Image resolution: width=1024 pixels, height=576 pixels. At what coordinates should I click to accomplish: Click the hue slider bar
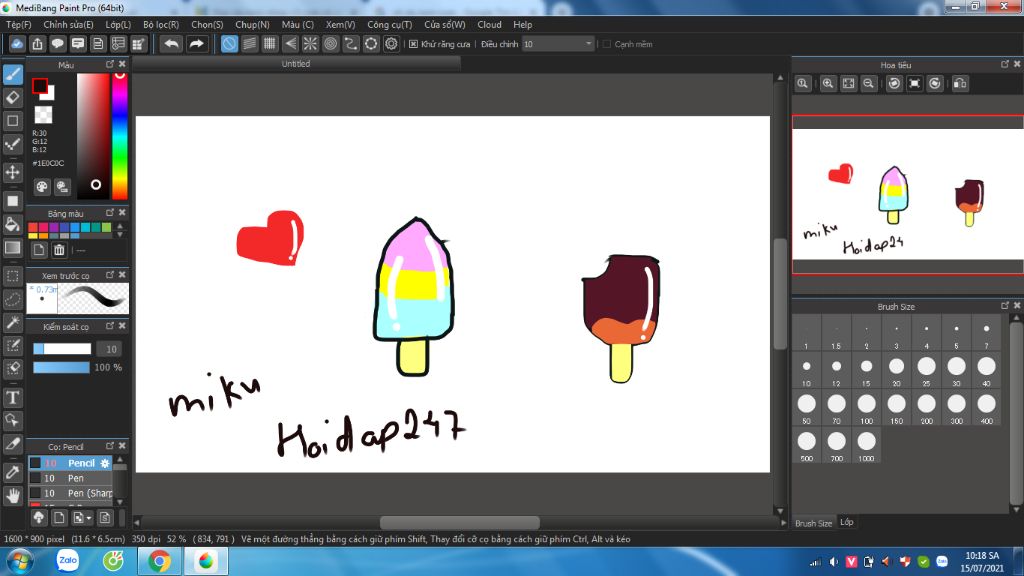[x=120, y=136]
